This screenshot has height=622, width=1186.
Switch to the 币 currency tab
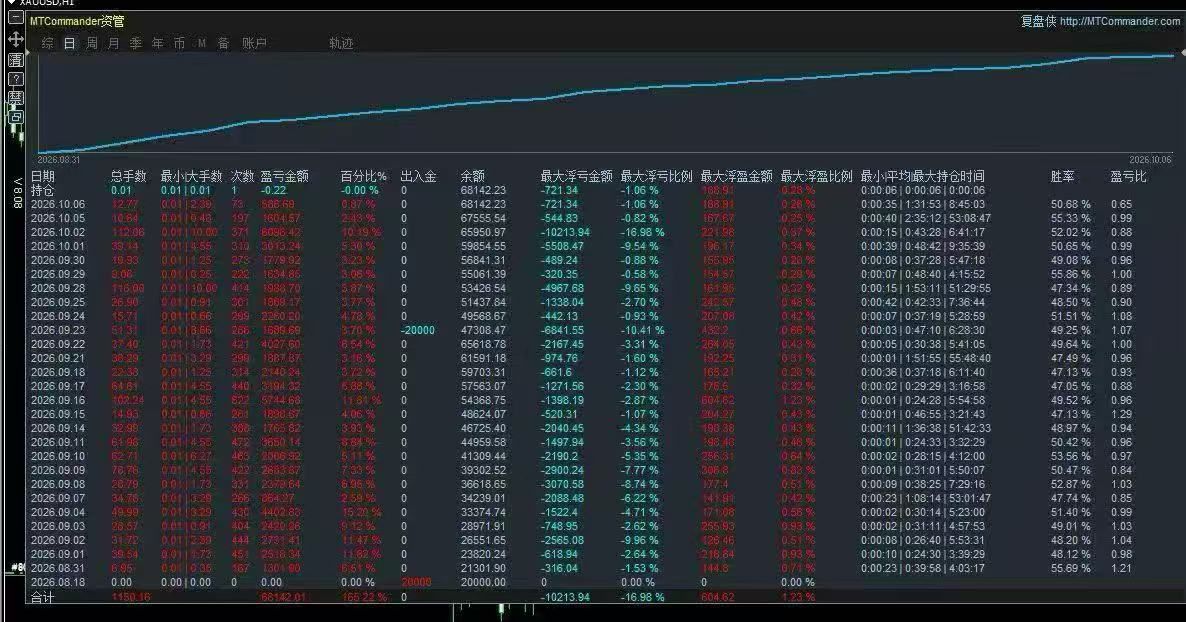[x=179, y=43]
